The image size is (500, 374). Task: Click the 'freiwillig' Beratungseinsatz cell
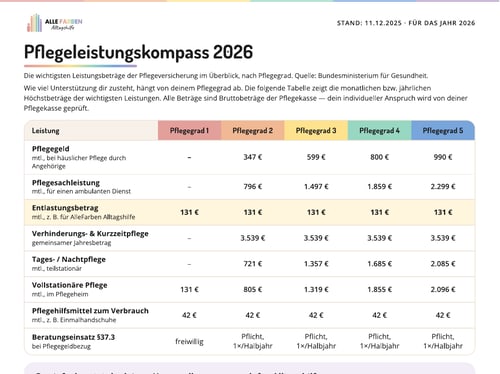point(189,341)
